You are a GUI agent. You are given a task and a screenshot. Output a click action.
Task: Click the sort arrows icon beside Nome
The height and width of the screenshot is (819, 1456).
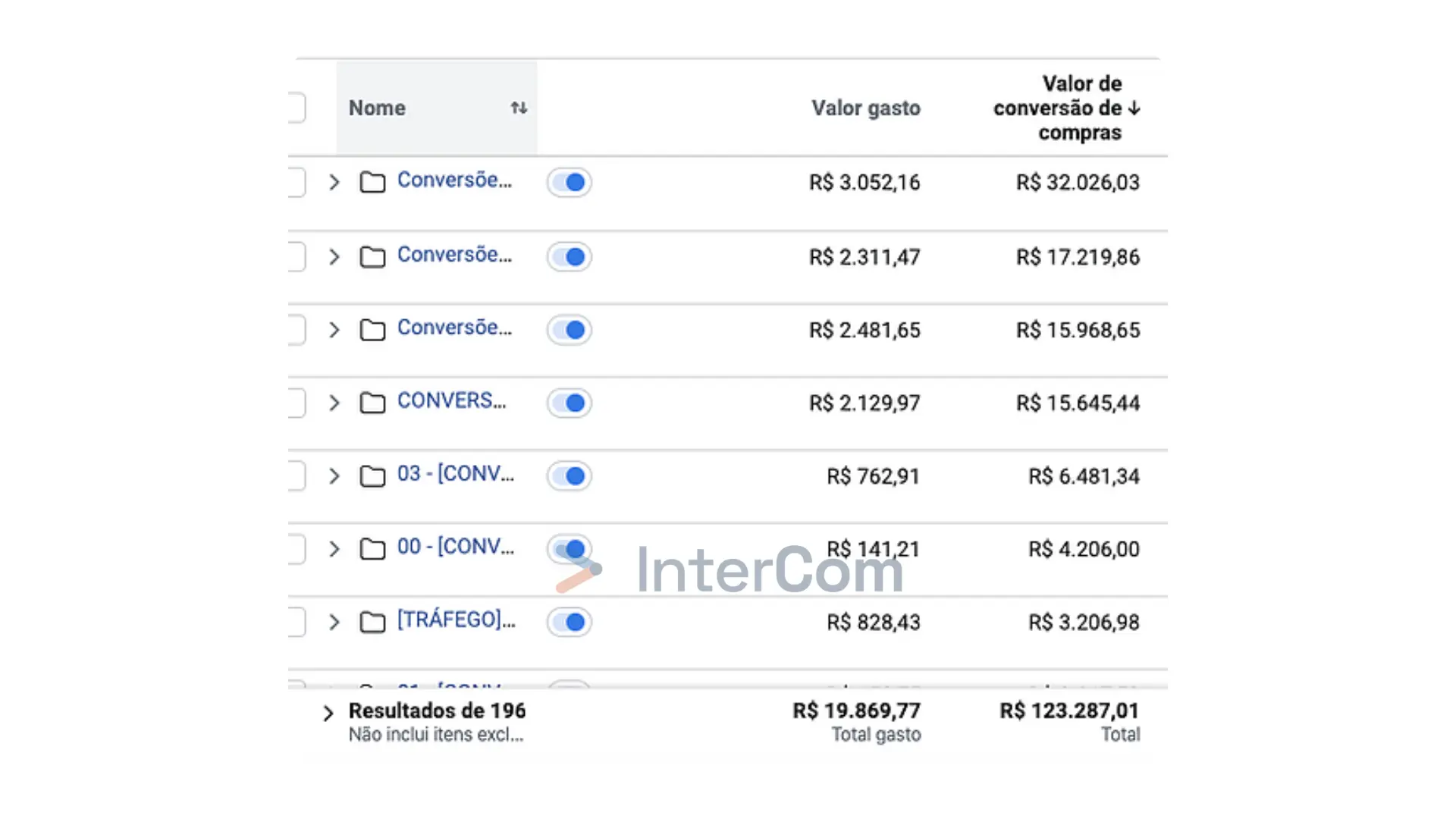(519, 108)
